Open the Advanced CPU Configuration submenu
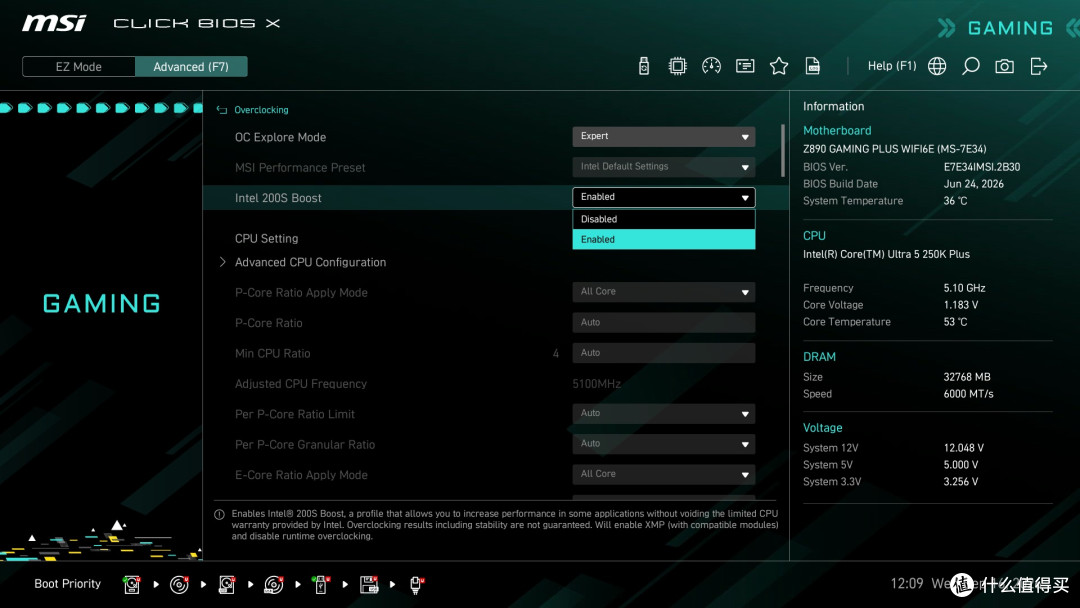1080x608 pixels. coord(310,262)
